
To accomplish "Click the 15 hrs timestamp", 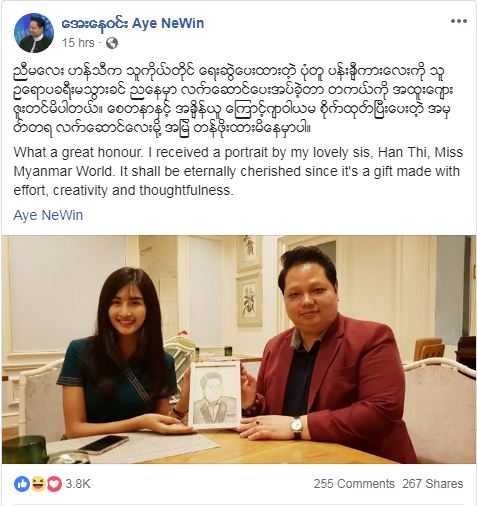I will [x=78, y=43].
